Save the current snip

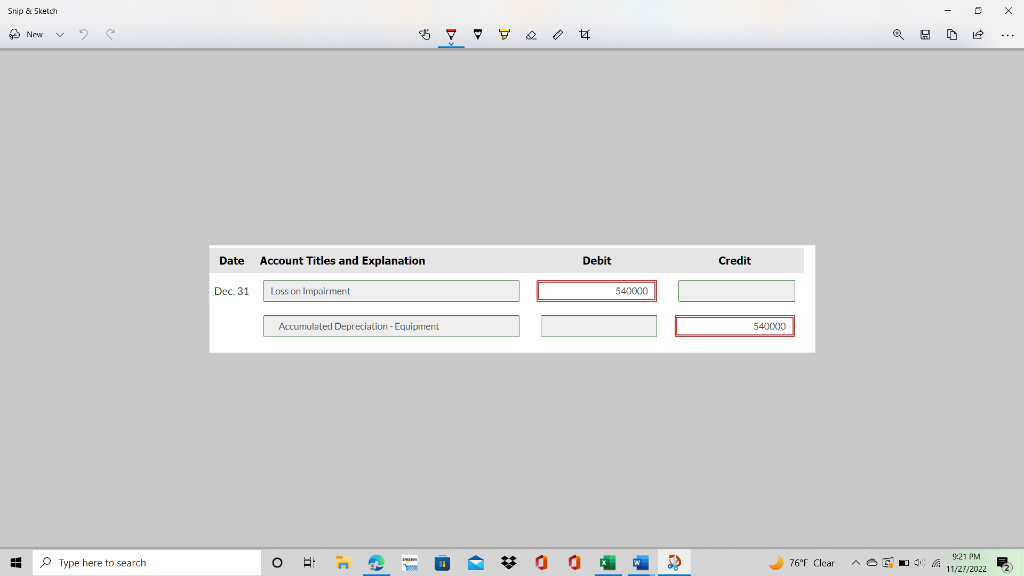(x=925, y=34)
